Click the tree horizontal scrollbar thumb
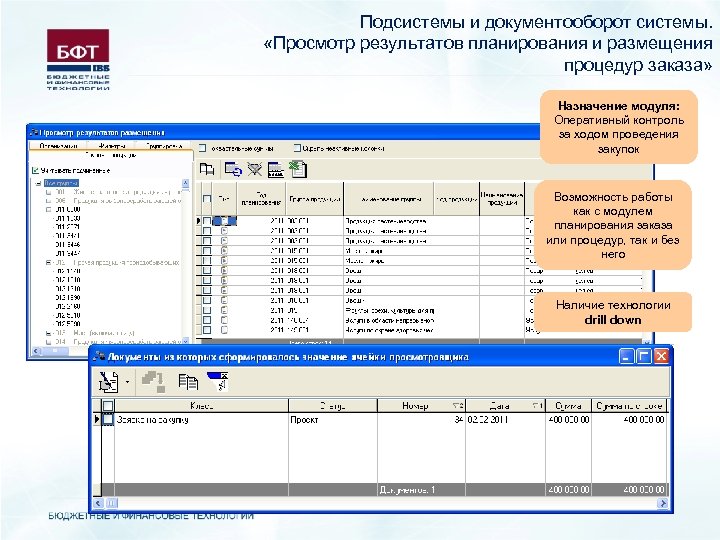The width and height of the screenshot is (720, 540). (55, 351)
